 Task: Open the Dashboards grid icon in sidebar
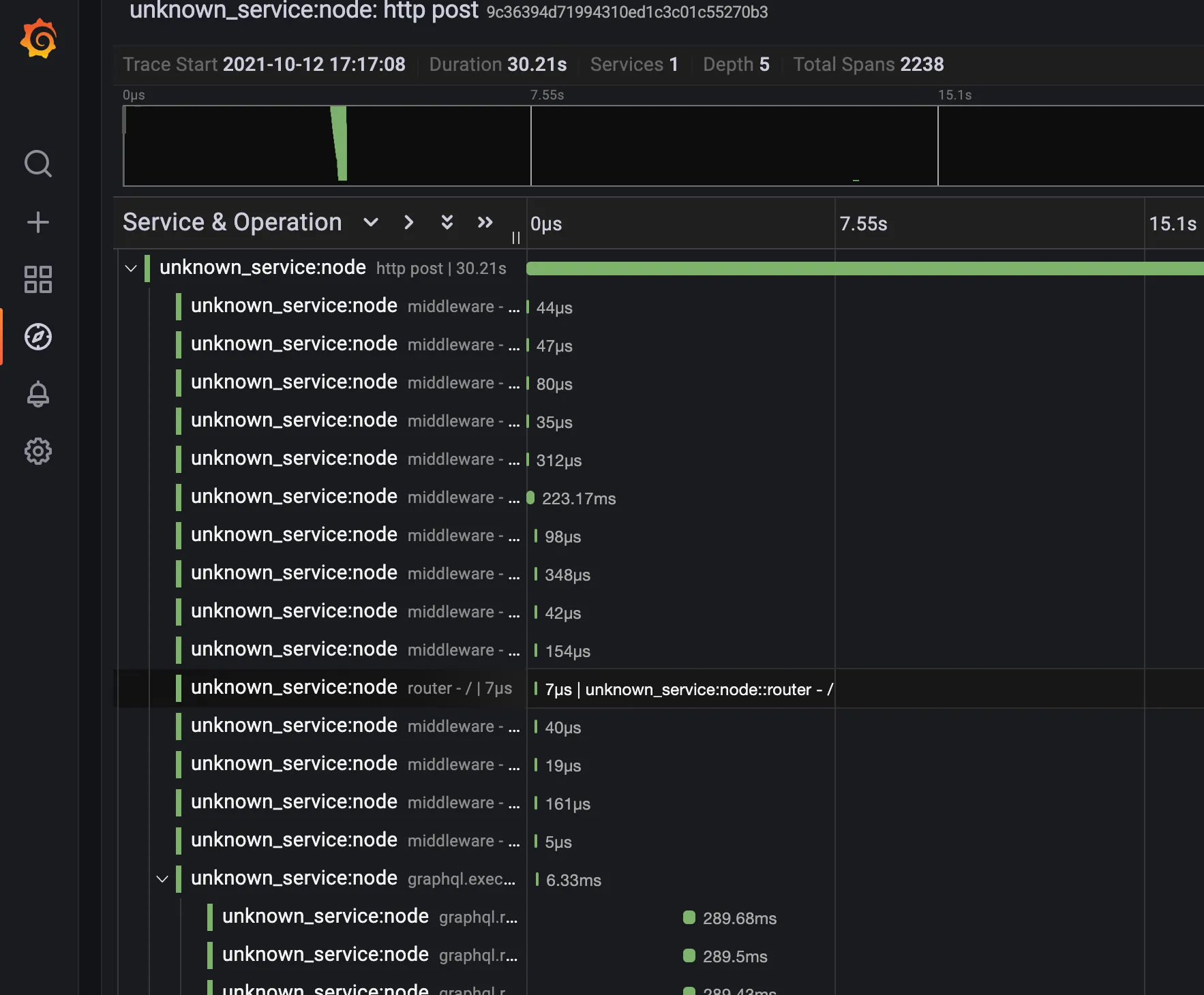pyautogui.click(x=38, y=279)
